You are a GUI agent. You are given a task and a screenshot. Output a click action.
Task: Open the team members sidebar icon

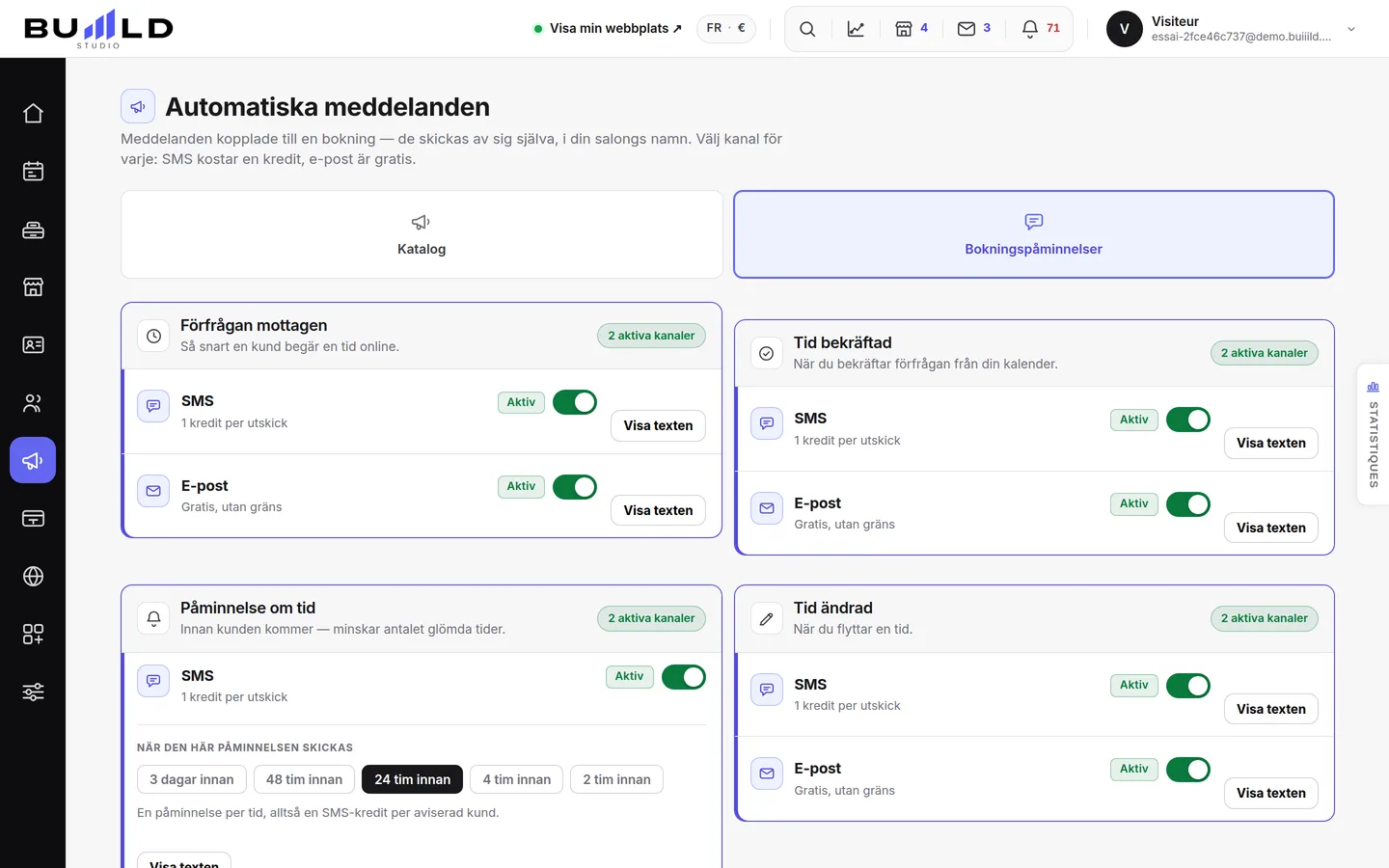click(33, 402)
